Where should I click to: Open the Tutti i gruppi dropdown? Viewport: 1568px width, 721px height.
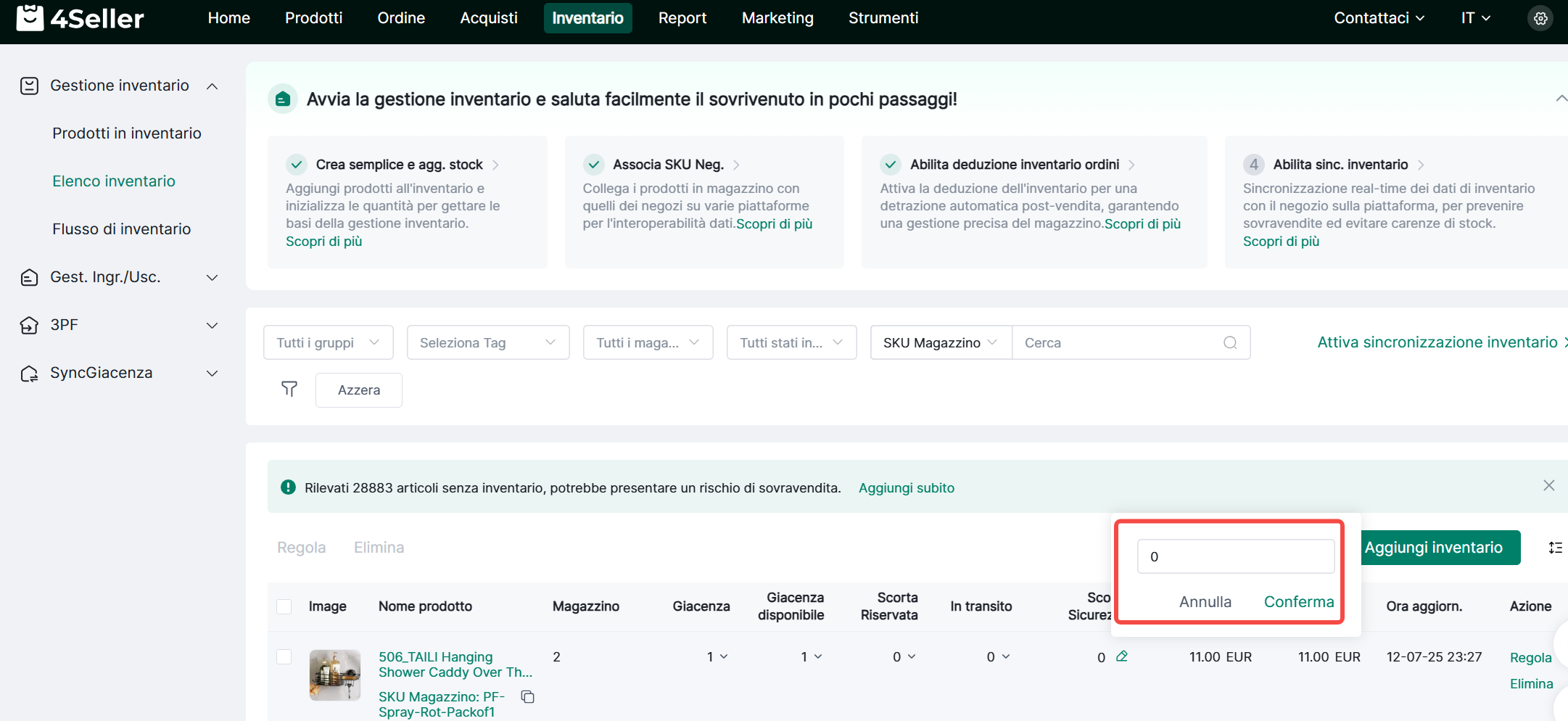328,342
